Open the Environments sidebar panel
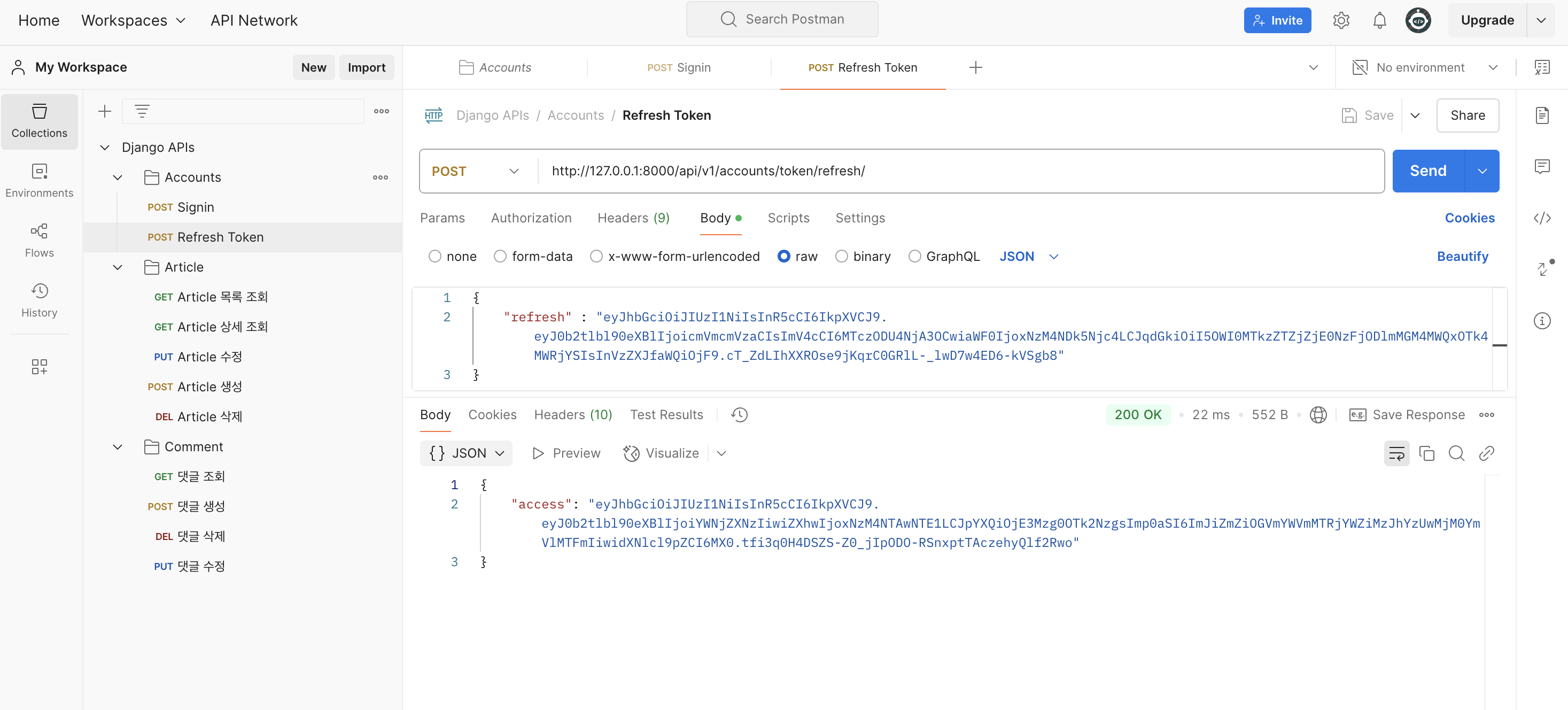This screenshot has width=1568, height=710. coord(39,181)
